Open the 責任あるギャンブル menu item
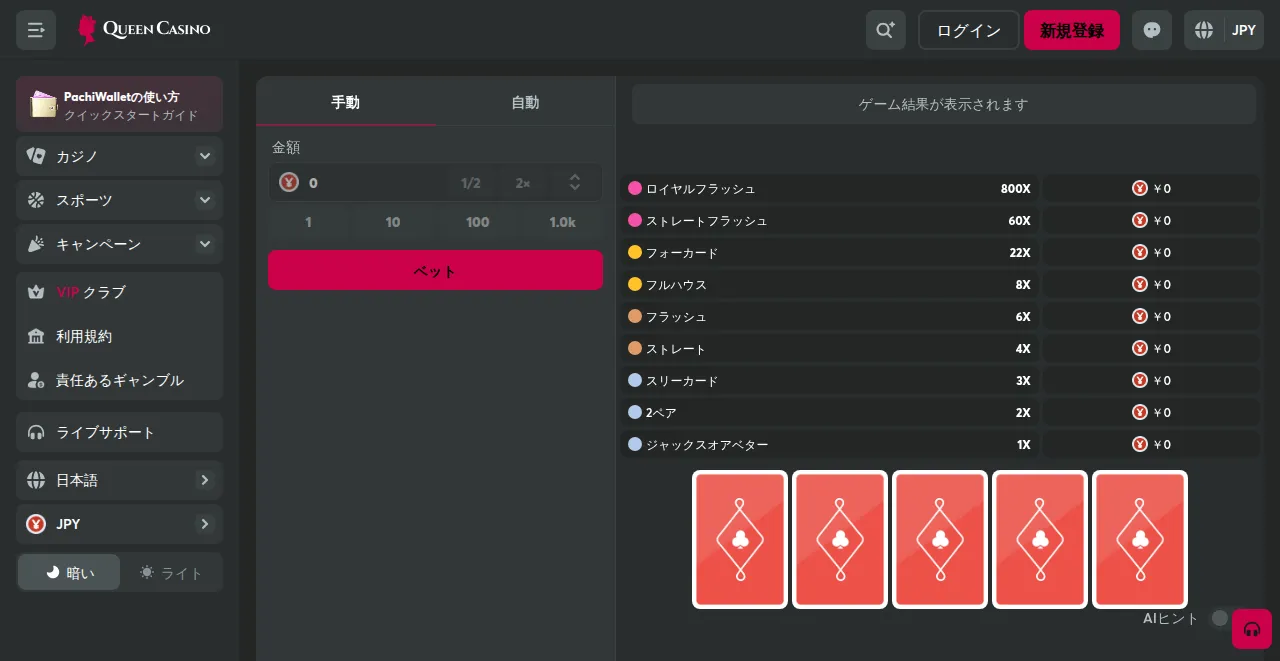1280x661 pixels. click(119, 380)
